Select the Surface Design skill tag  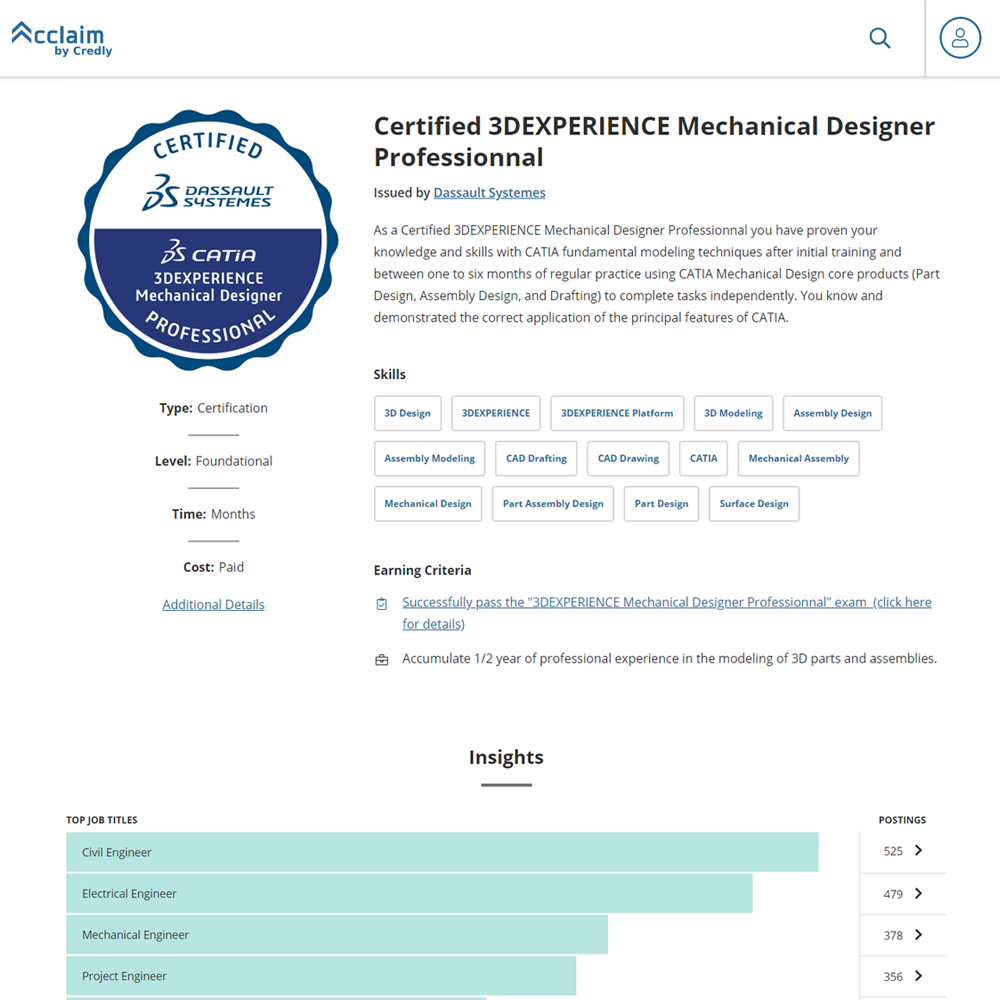[x=754, y=504]
